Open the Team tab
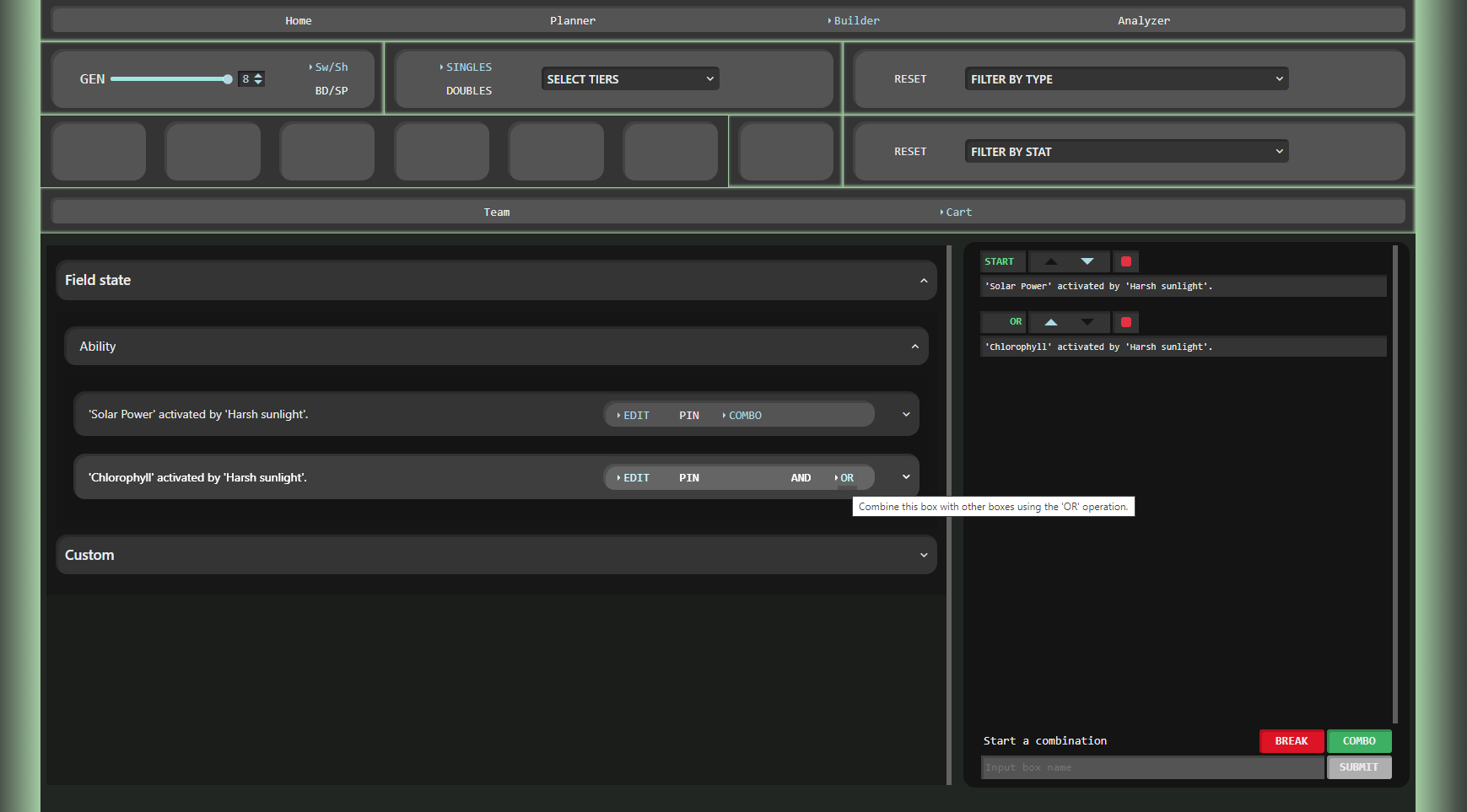 pos(496,212)
